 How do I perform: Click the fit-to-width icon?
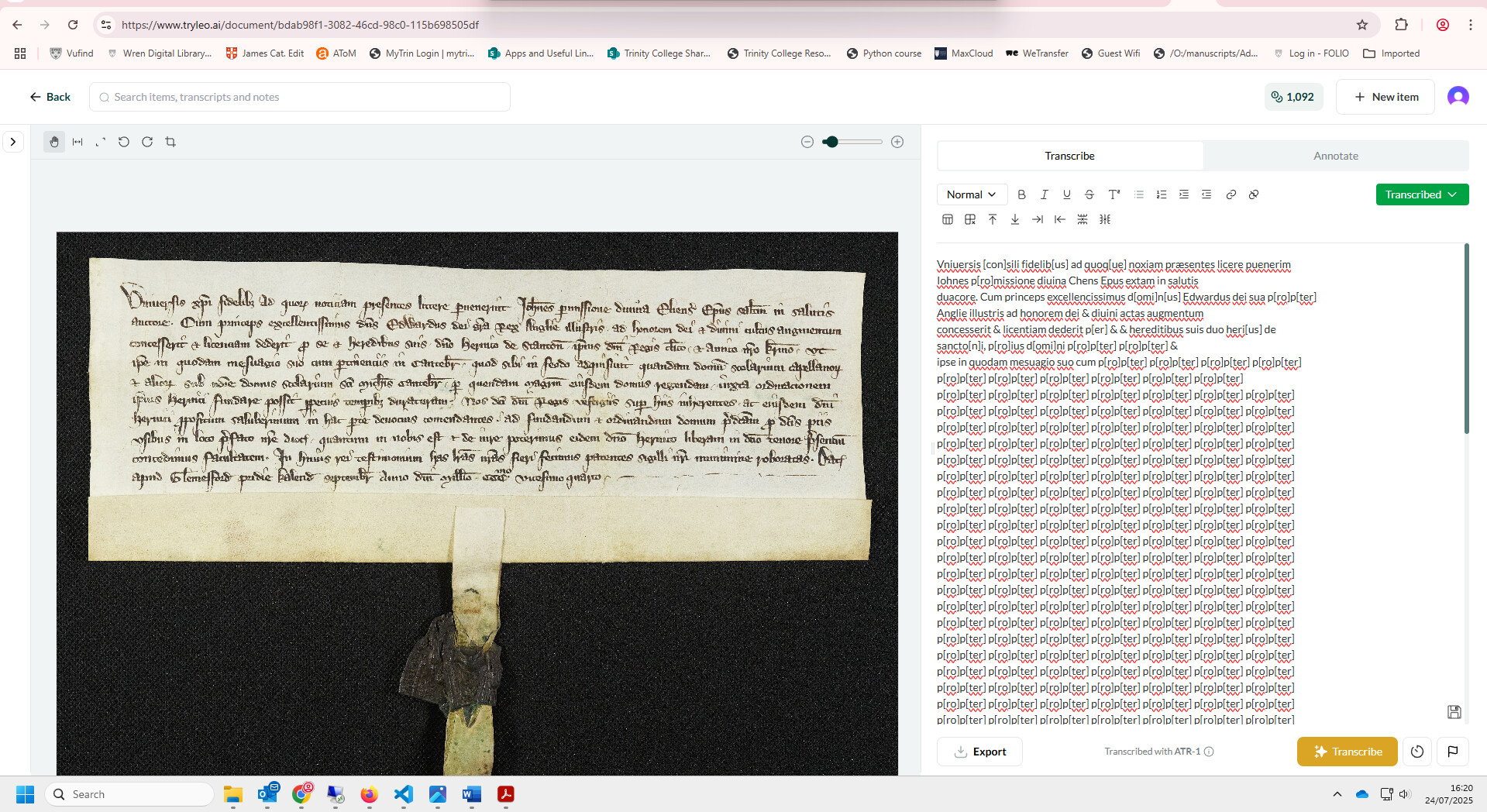click(x=77, y=142)
